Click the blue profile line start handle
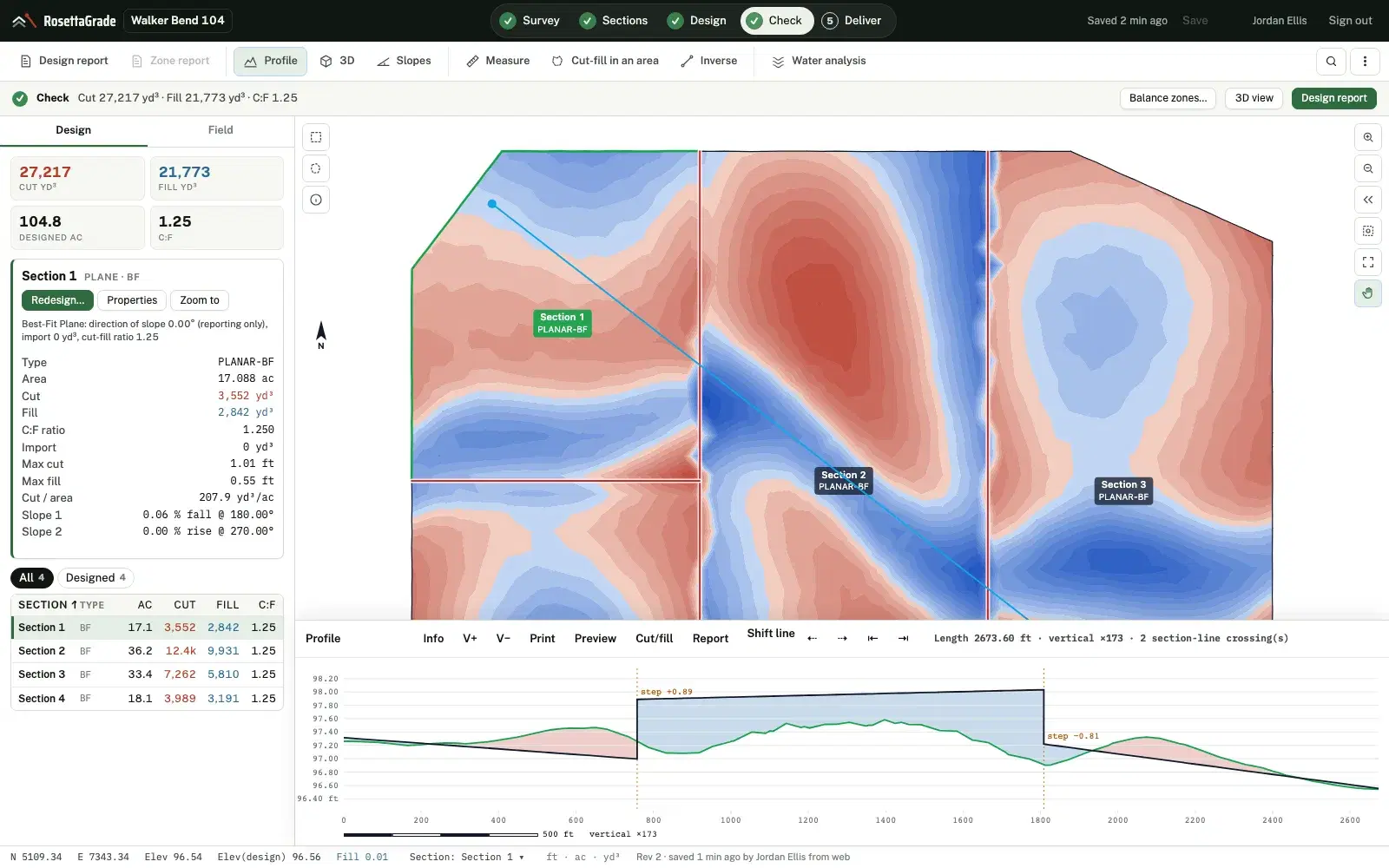1389x868 pixels. pyautogui.click(x=492, y=204)
